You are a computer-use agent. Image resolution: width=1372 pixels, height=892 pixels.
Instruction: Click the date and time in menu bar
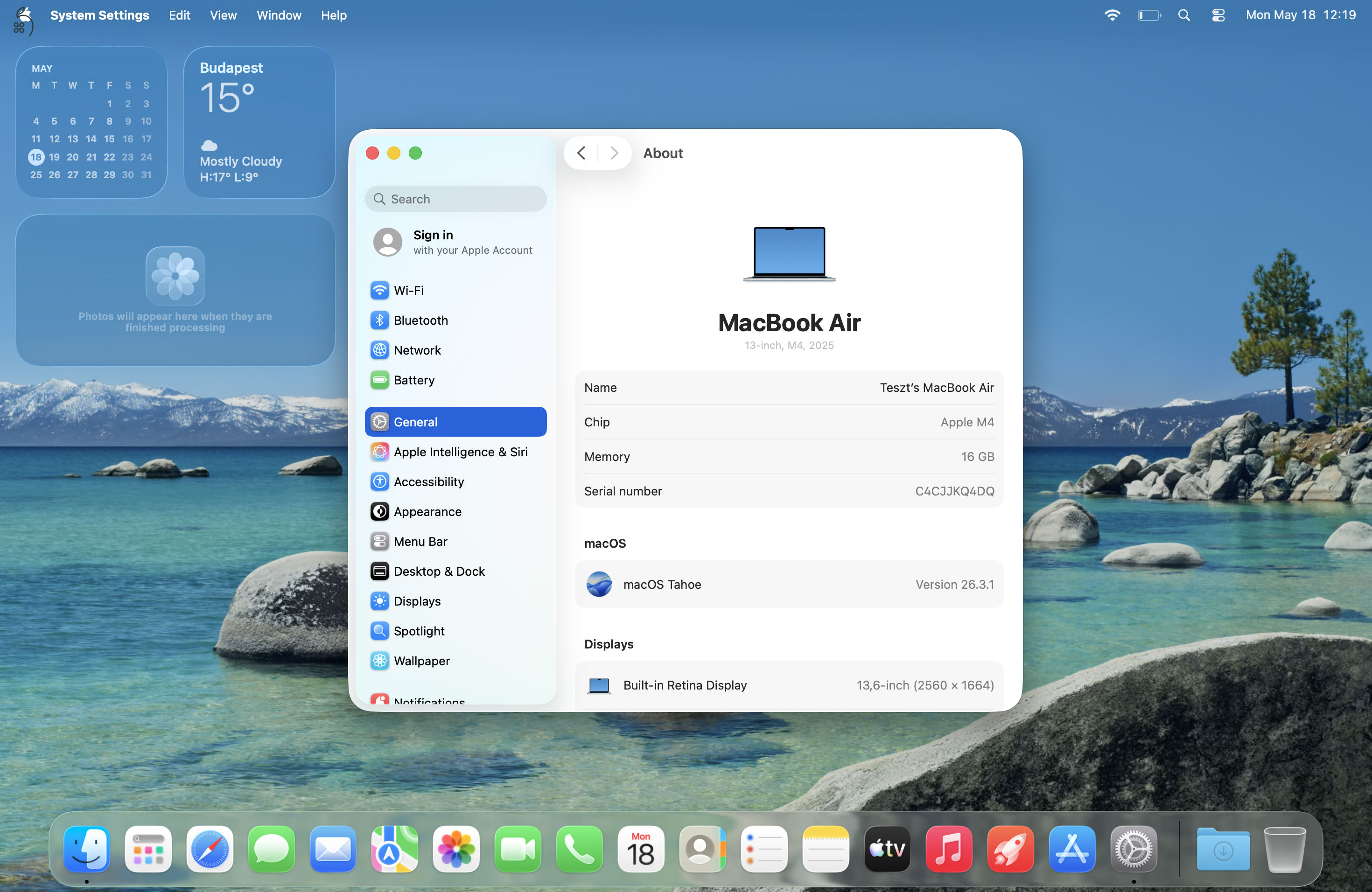point(1301,15)
